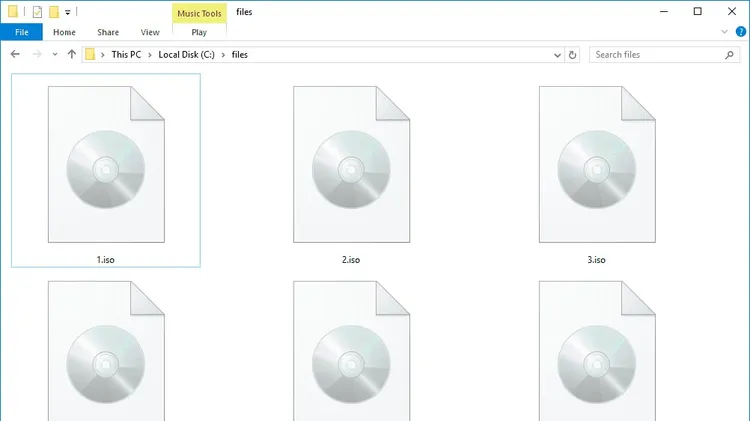
Task: Open the Share ribbon tab
Action: [x=108, y=32]
